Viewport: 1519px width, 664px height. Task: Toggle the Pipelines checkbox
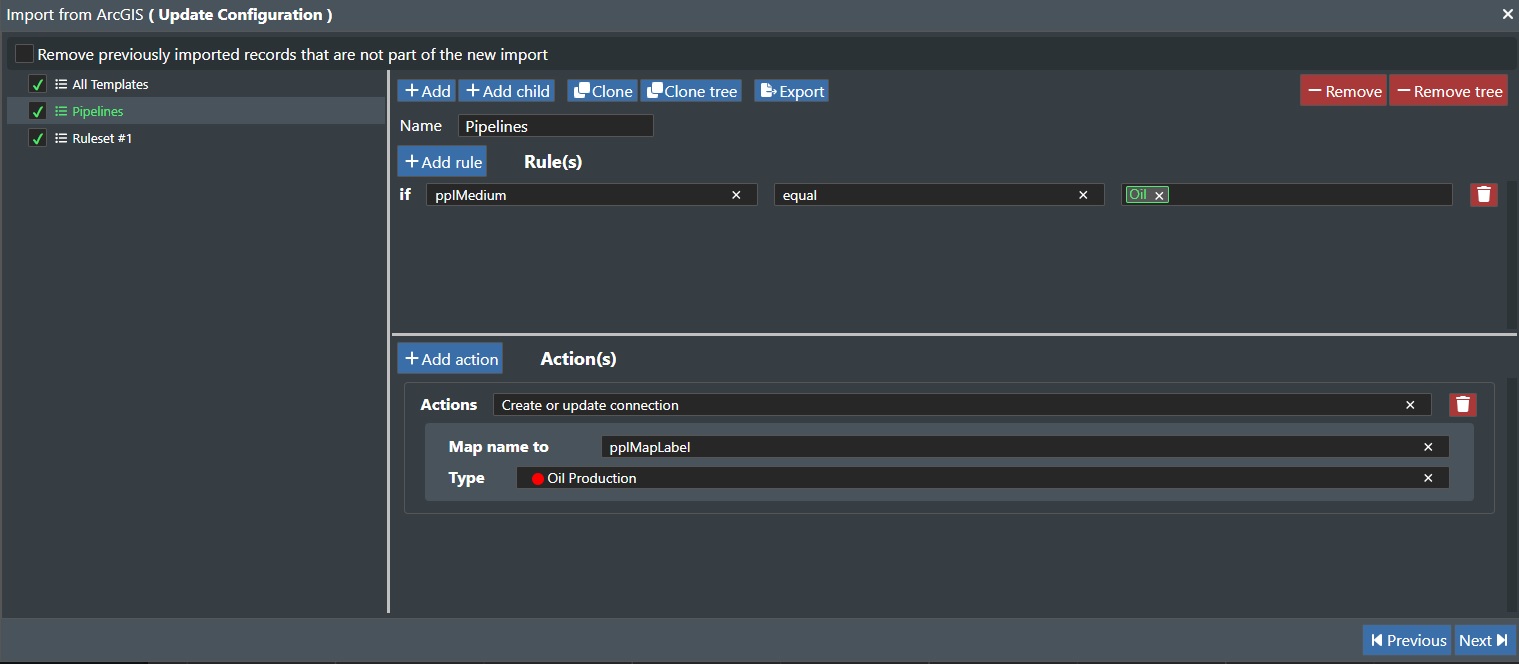click(38, 112)
